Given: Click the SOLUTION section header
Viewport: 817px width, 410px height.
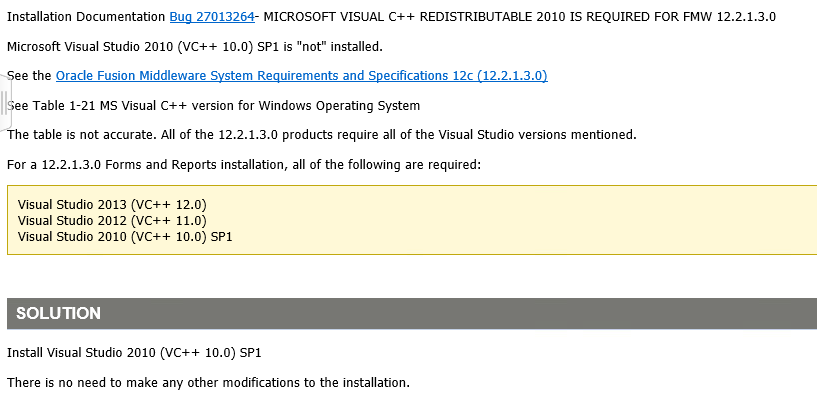Looking at the screenshot, I should pos(58,313).
